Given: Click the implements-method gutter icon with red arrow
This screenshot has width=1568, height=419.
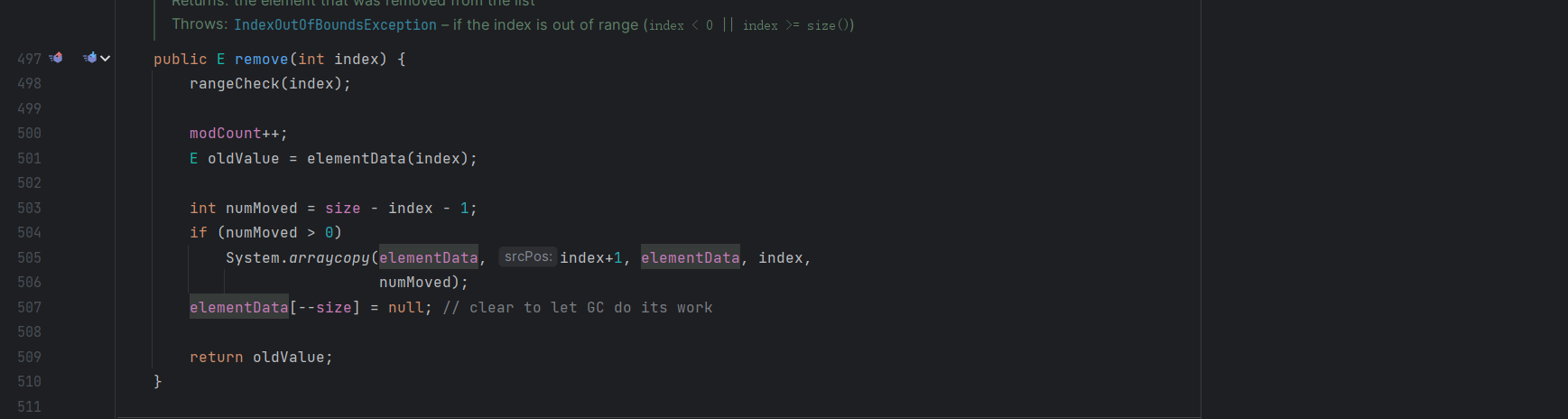Looking at the screenshot, I should (x=56, y=58).
